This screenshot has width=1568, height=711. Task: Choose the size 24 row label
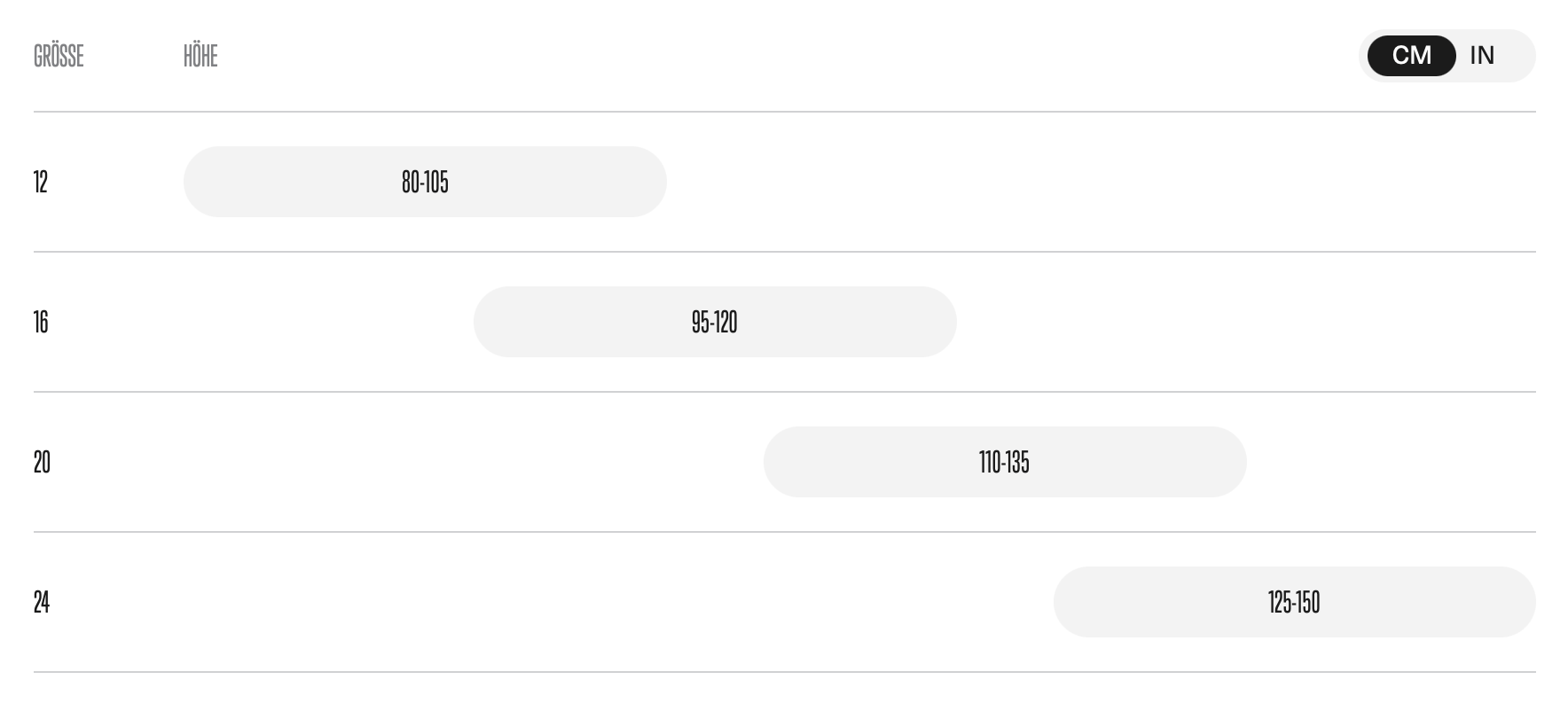[42, 602]
